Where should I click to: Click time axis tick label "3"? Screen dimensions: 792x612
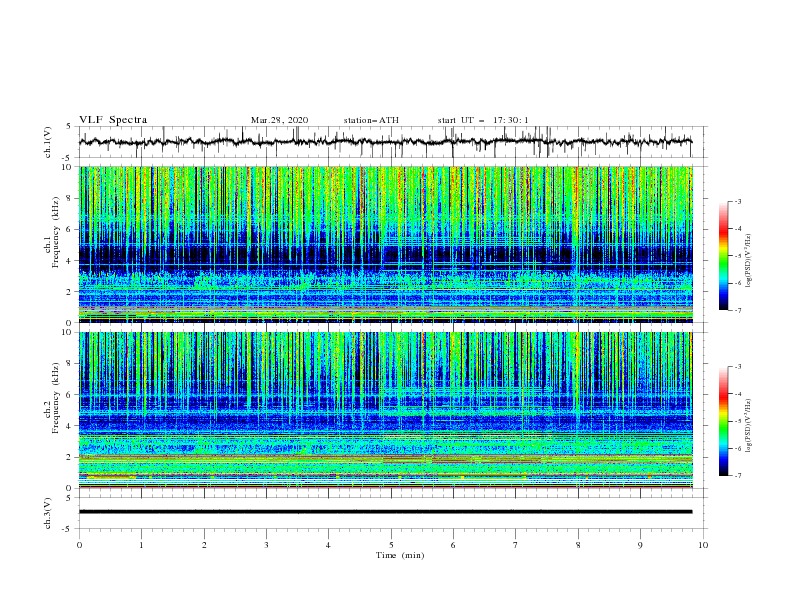(266, 545)
